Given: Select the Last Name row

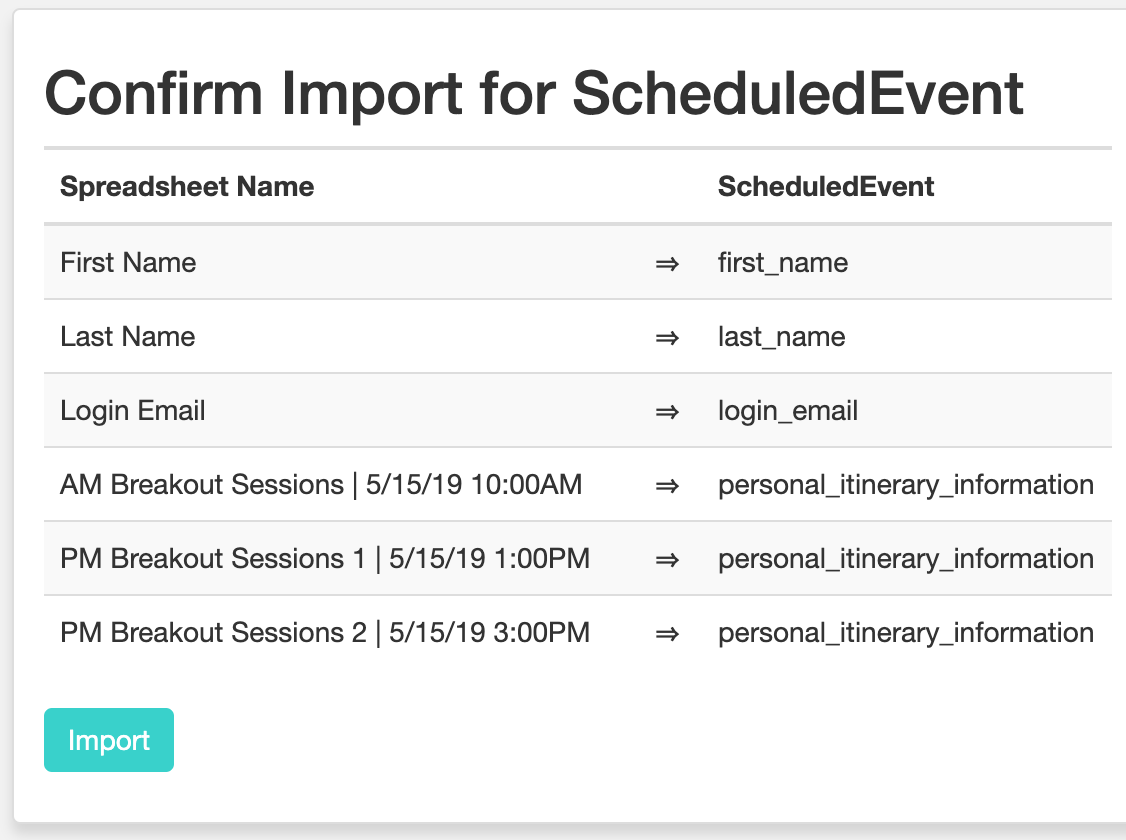Looking at the screenshot, I should pyautogui.click(x=127, y=336).
